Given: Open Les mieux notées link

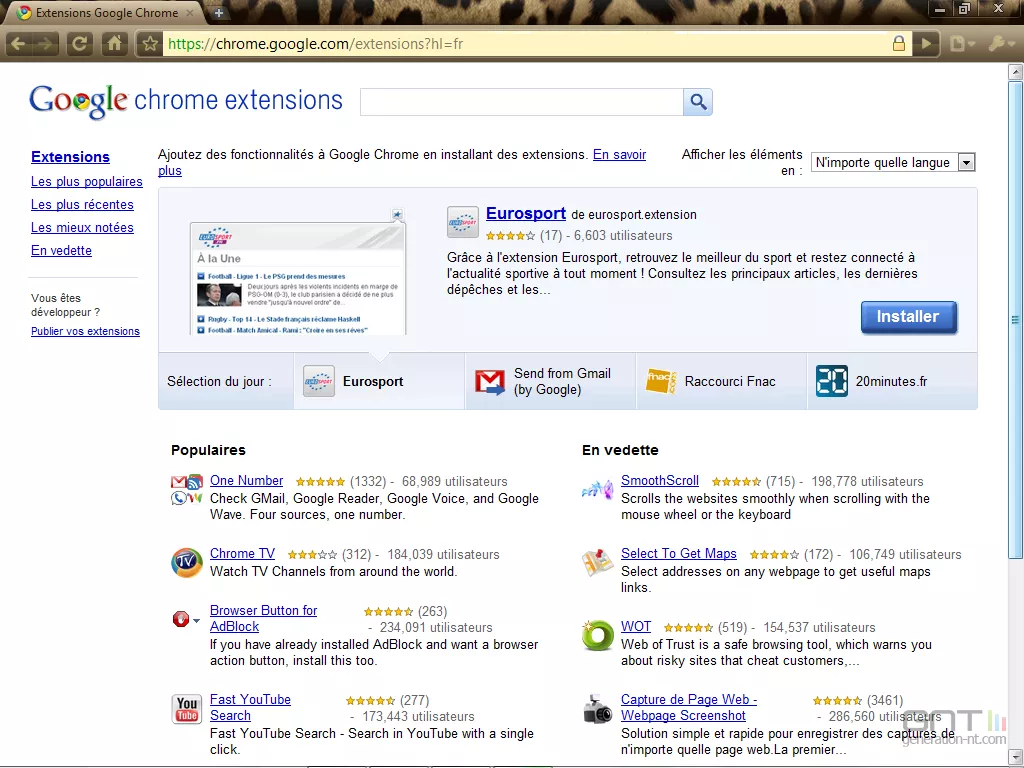Looking at the screenshot, I should click(82, 227).
